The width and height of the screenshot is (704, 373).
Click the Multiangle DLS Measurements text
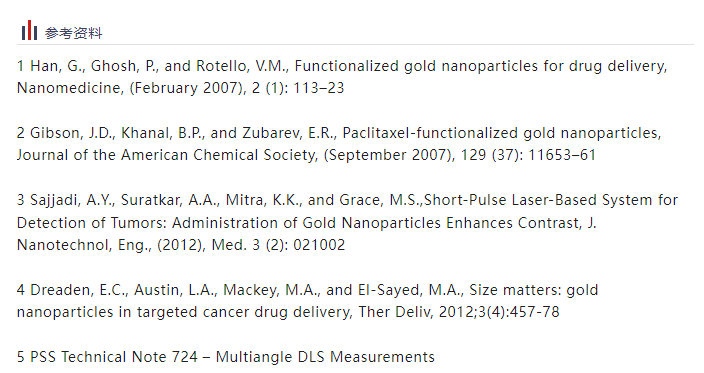click(325, 357)
